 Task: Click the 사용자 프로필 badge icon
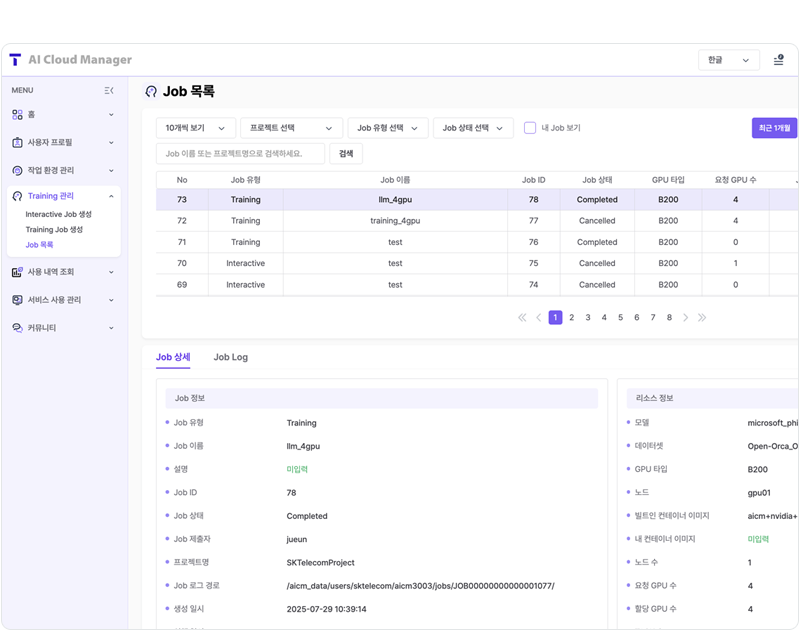tap(17, 143)
